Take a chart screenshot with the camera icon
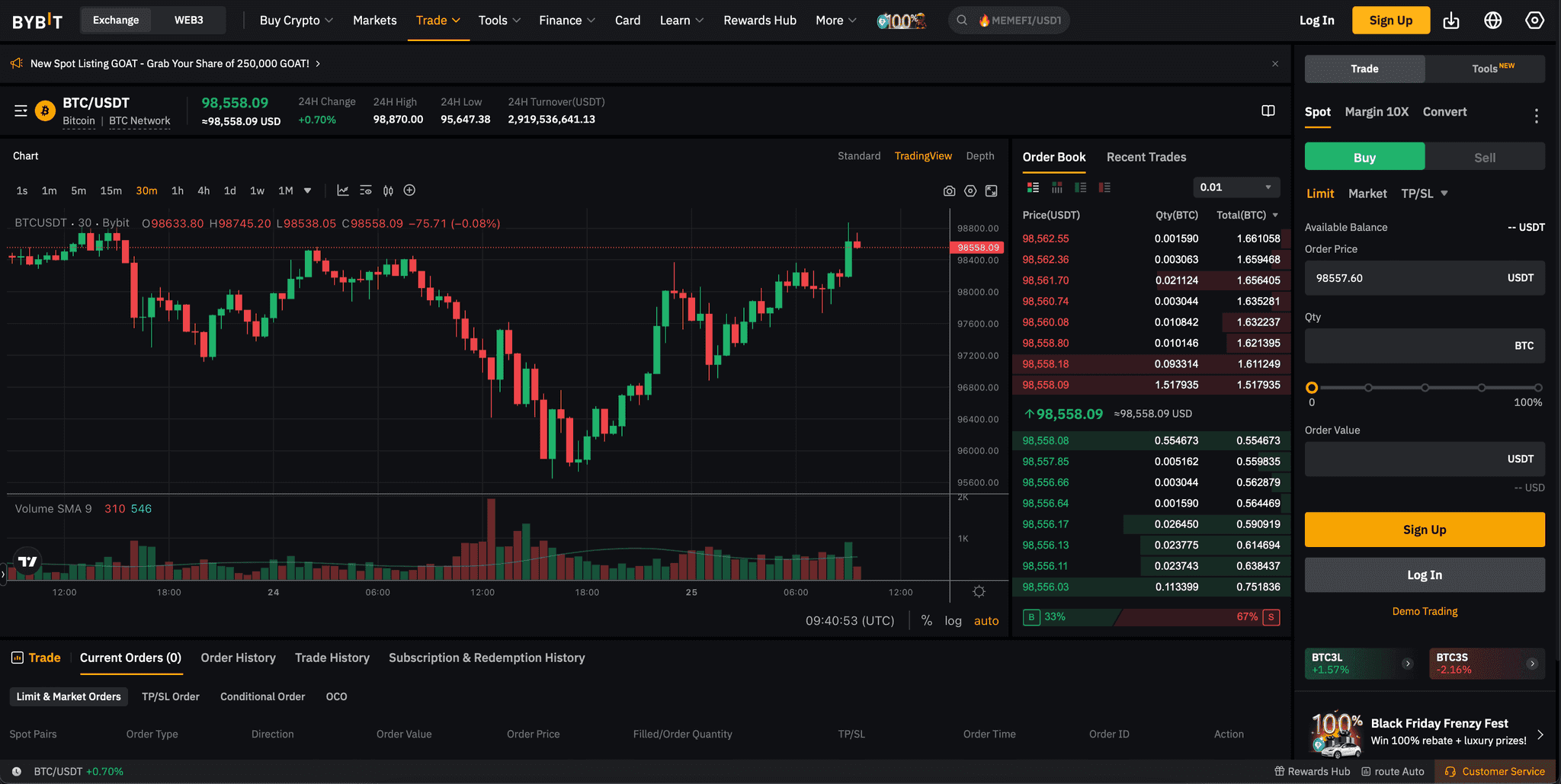This screenshot has width=1561, height=784. coord(949,190)
